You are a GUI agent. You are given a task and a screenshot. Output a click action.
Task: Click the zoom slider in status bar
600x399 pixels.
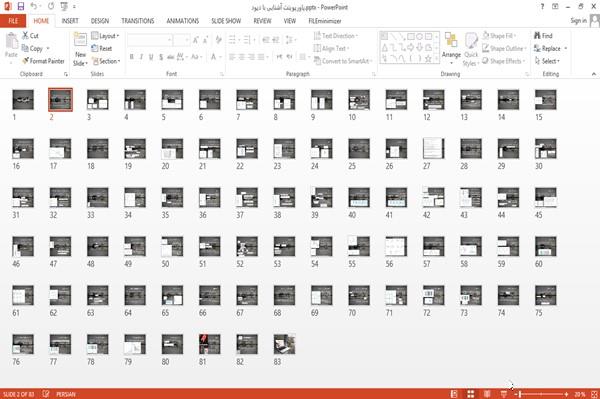541,394
